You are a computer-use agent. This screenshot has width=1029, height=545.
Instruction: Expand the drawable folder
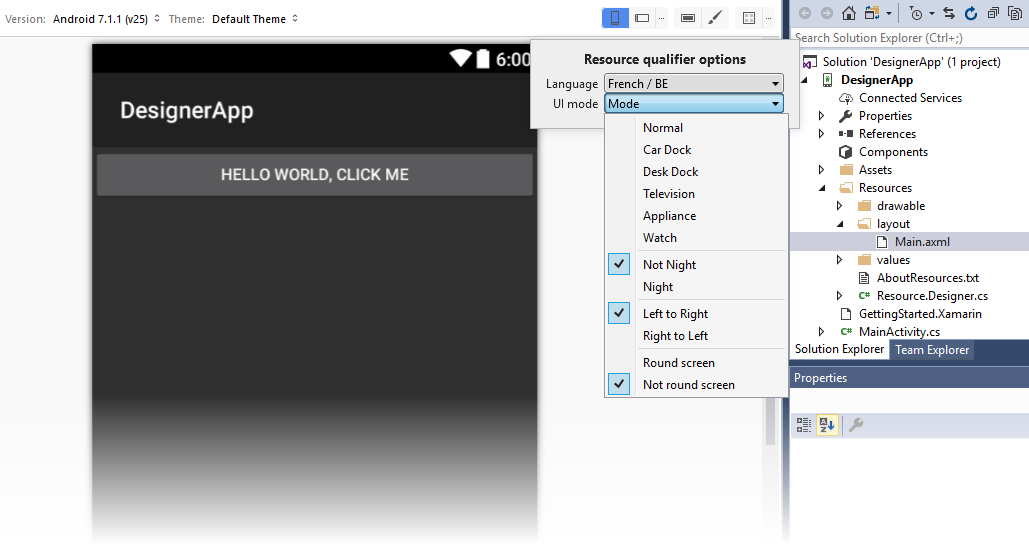(x=839, y=206)
